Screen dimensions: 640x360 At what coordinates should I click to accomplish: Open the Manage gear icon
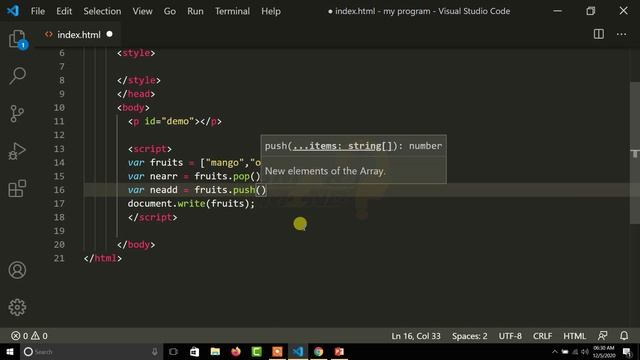[x=17, y=307]
